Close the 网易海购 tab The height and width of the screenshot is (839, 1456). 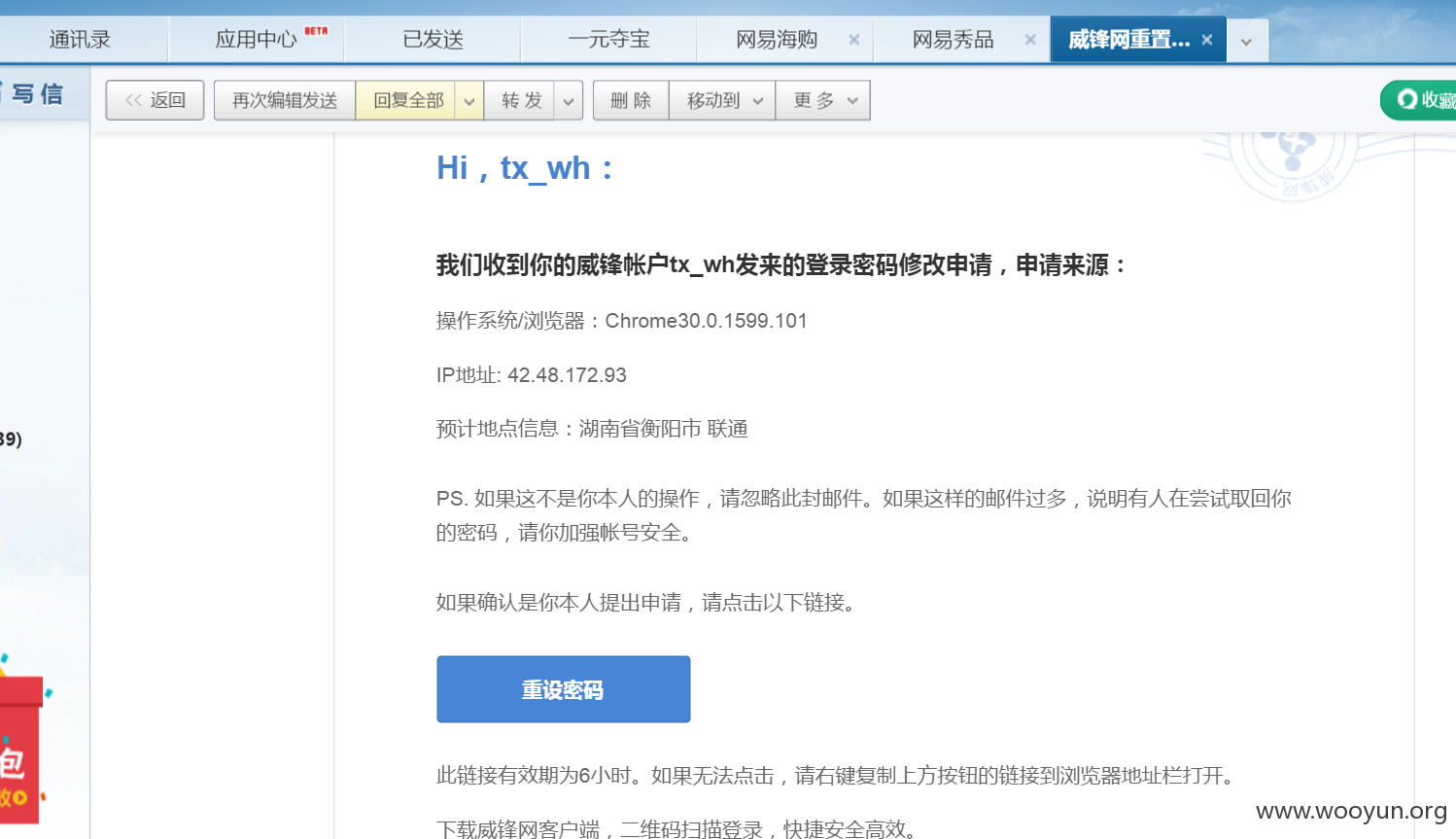[854, 40]
